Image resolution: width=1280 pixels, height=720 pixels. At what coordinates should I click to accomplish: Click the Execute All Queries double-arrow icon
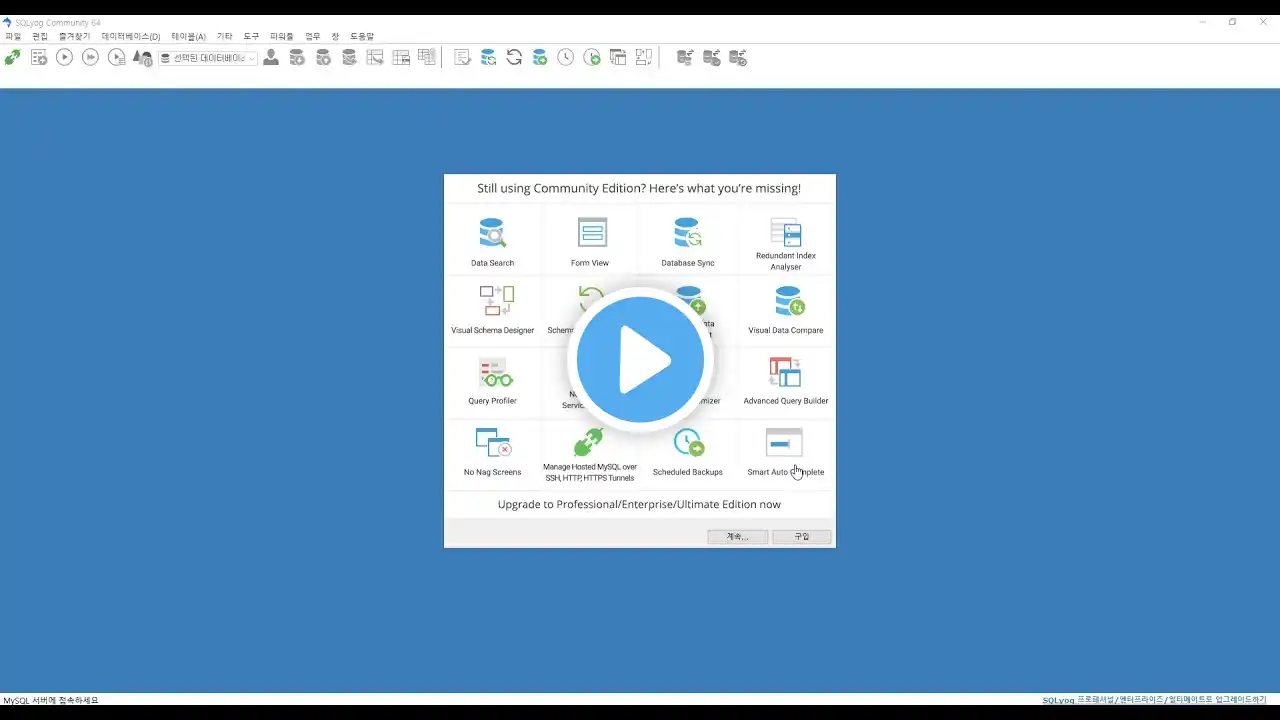click(90, 58)
